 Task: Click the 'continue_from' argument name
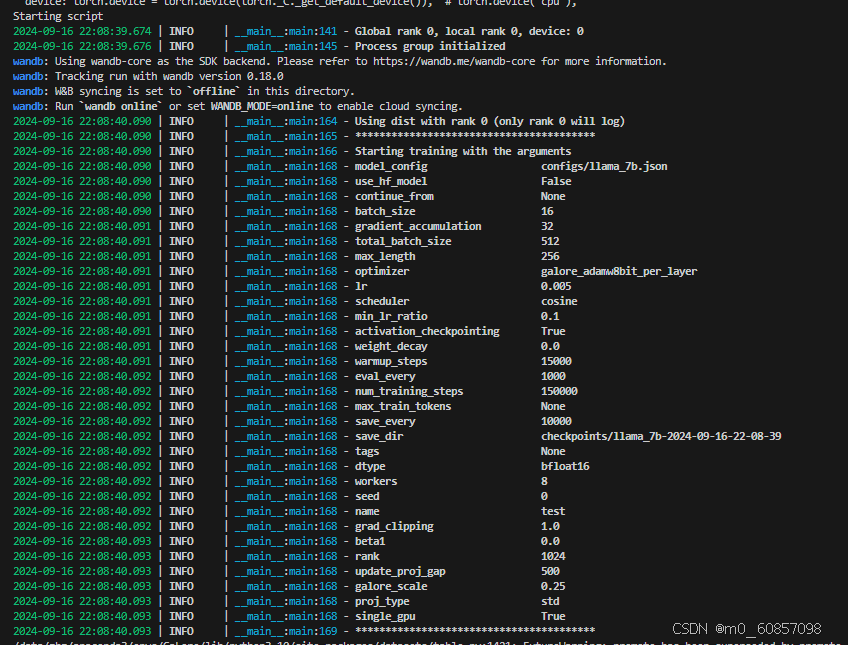pos(394,196)
